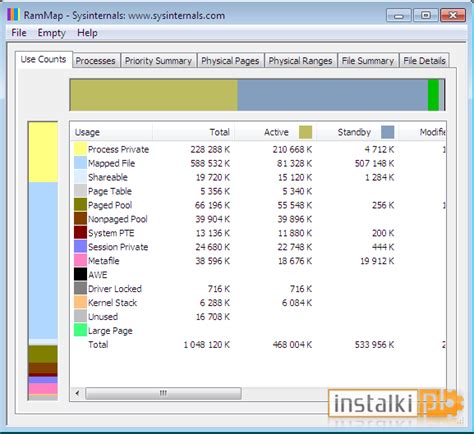Click the brown Nonpaged Pool swatch

point(80,219)
